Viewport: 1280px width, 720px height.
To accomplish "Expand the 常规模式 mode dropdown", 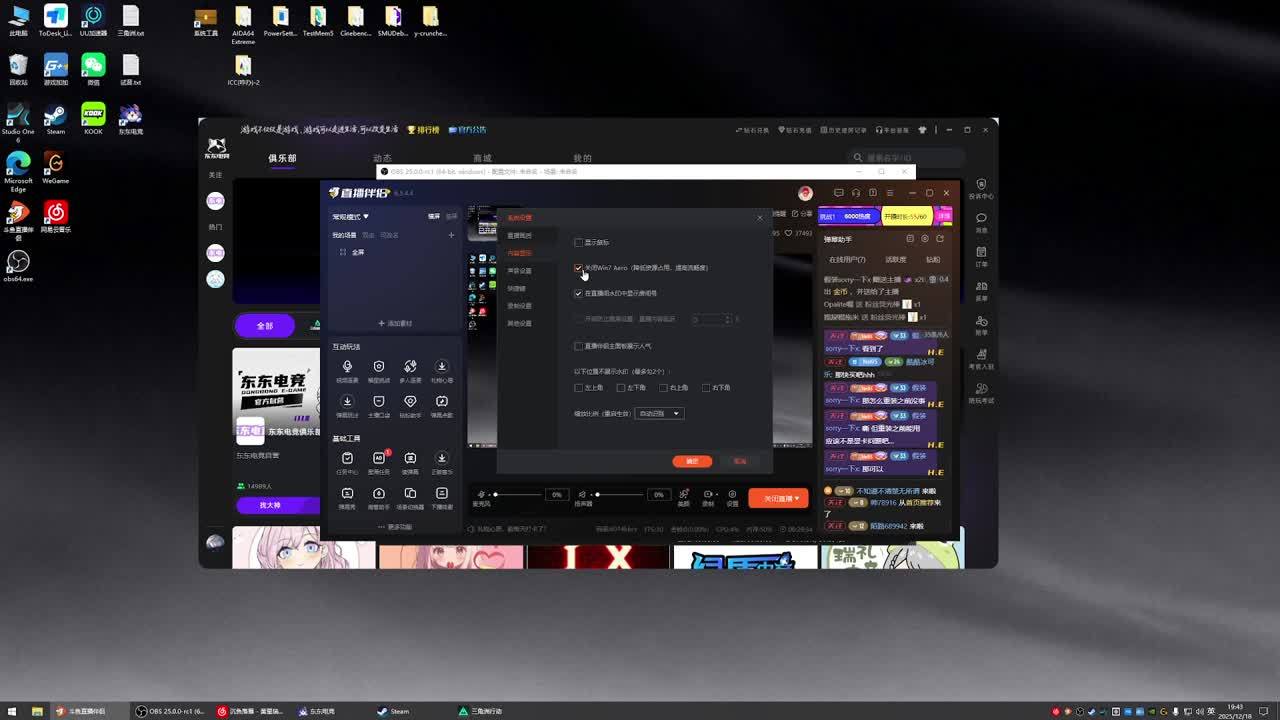I will tap(351, 216).
